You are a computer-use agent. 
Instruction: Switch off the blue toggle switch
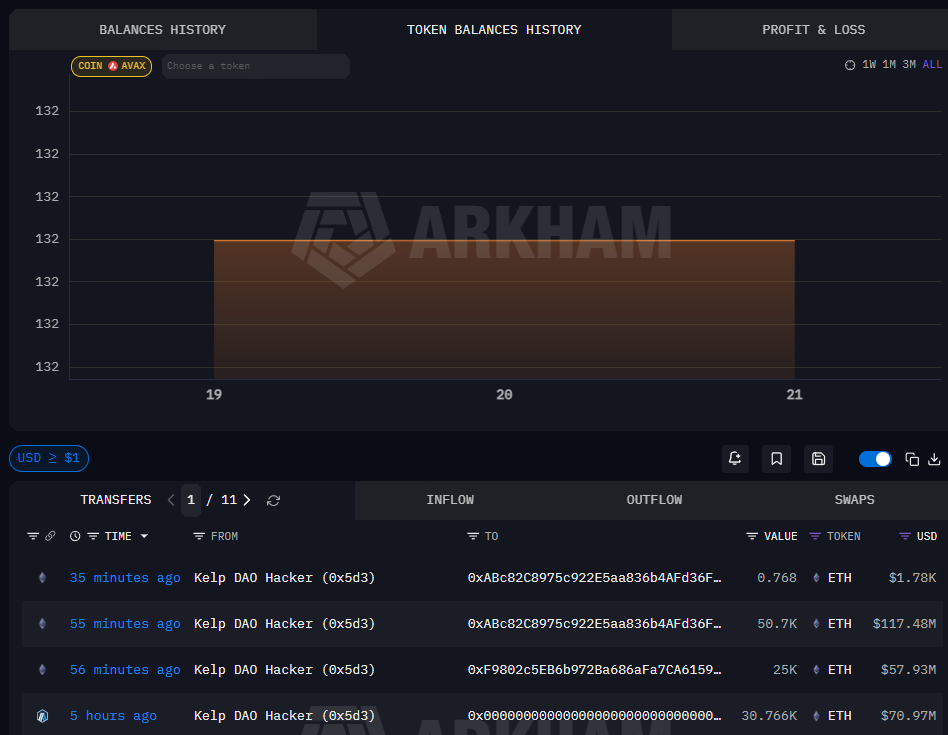875,458
